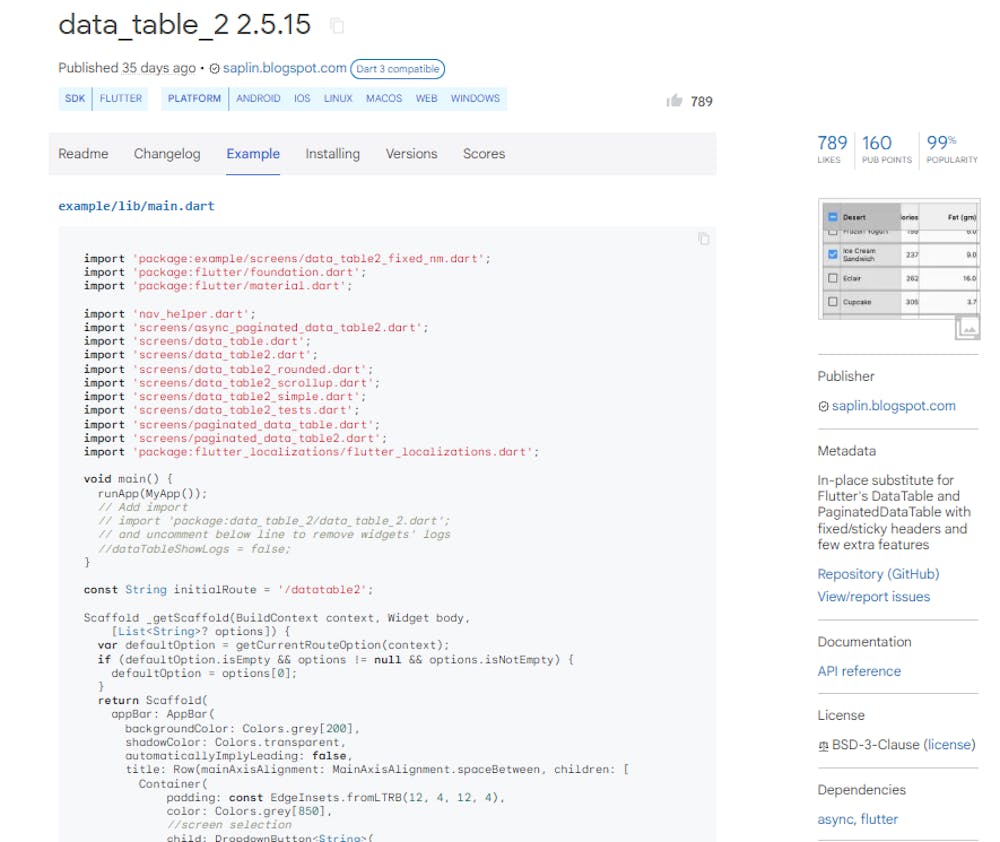Click the 'Published 35 days ago' text
The height and width of the screenshot is (842, 1000).
(x=127, y=68)
